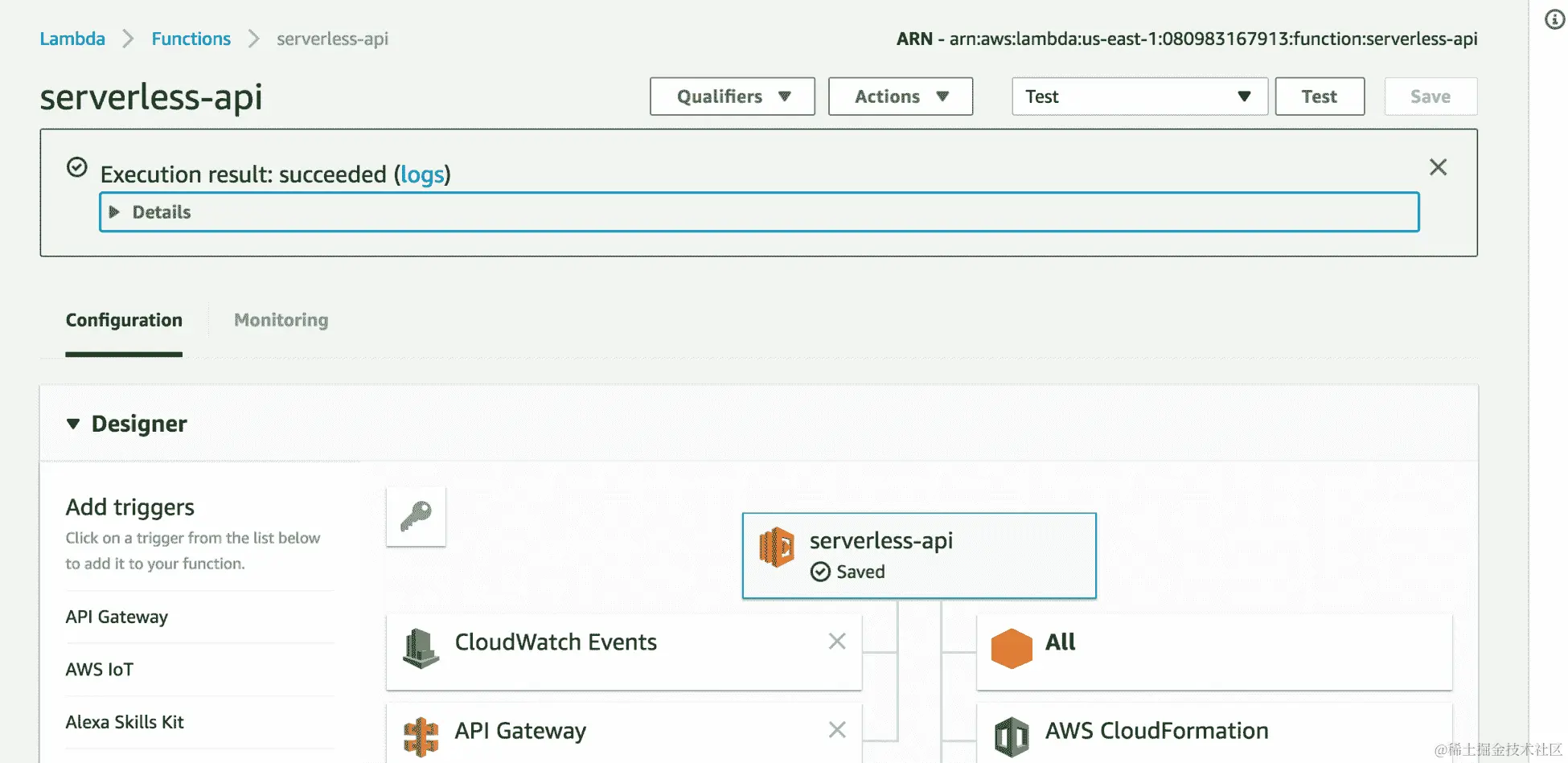1568x763 pixels.
Task: Open the Test event selector dropdown
Action: 1139,96
